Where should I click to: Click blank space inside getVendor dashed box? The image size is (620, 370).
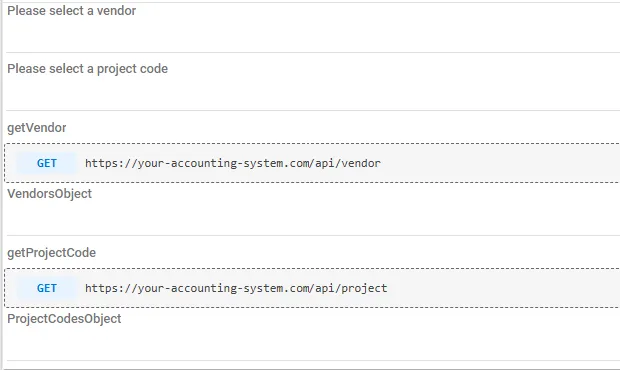pos(498,163)
